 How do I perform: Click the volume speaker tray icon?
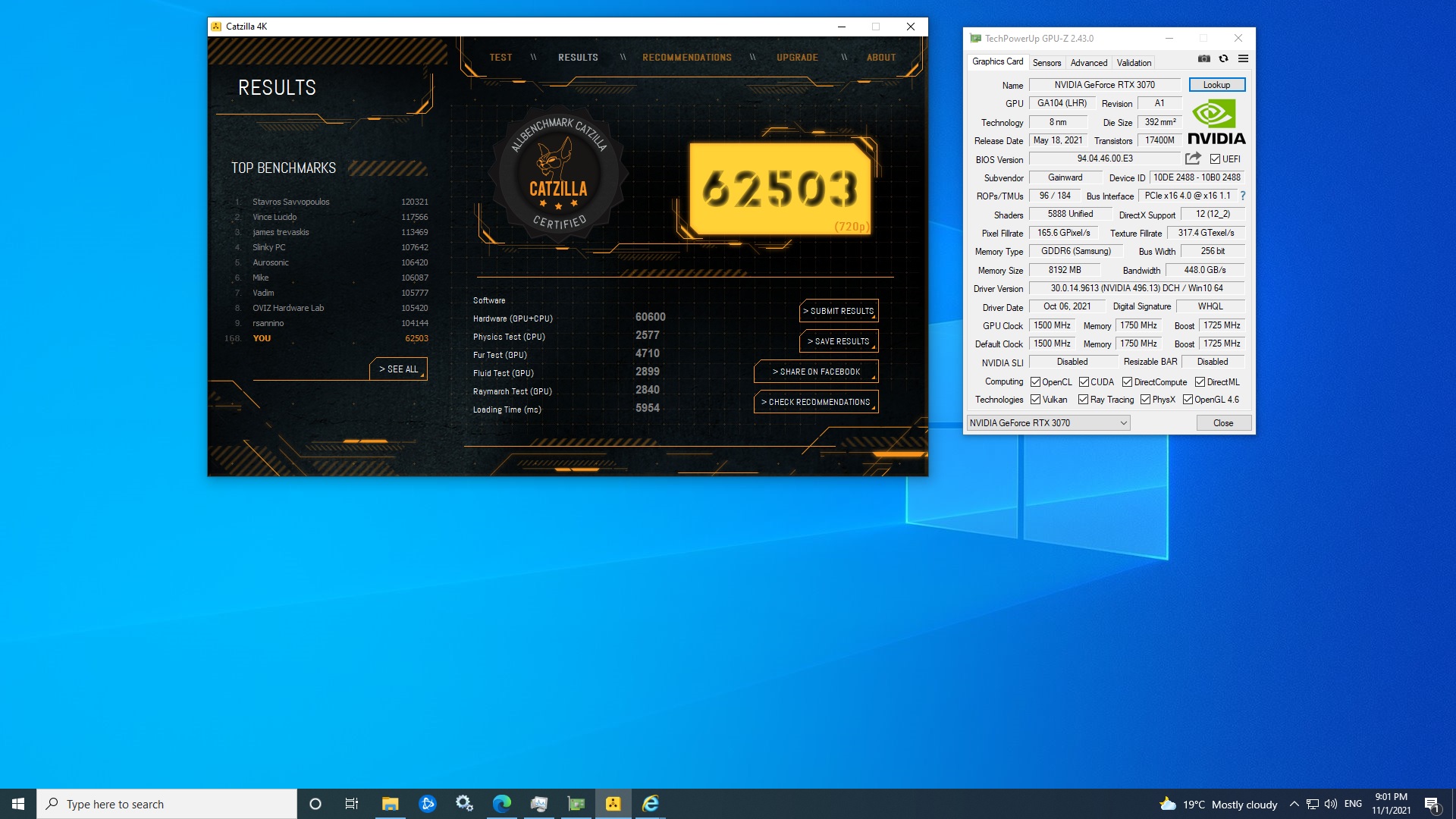(1331, 804)
